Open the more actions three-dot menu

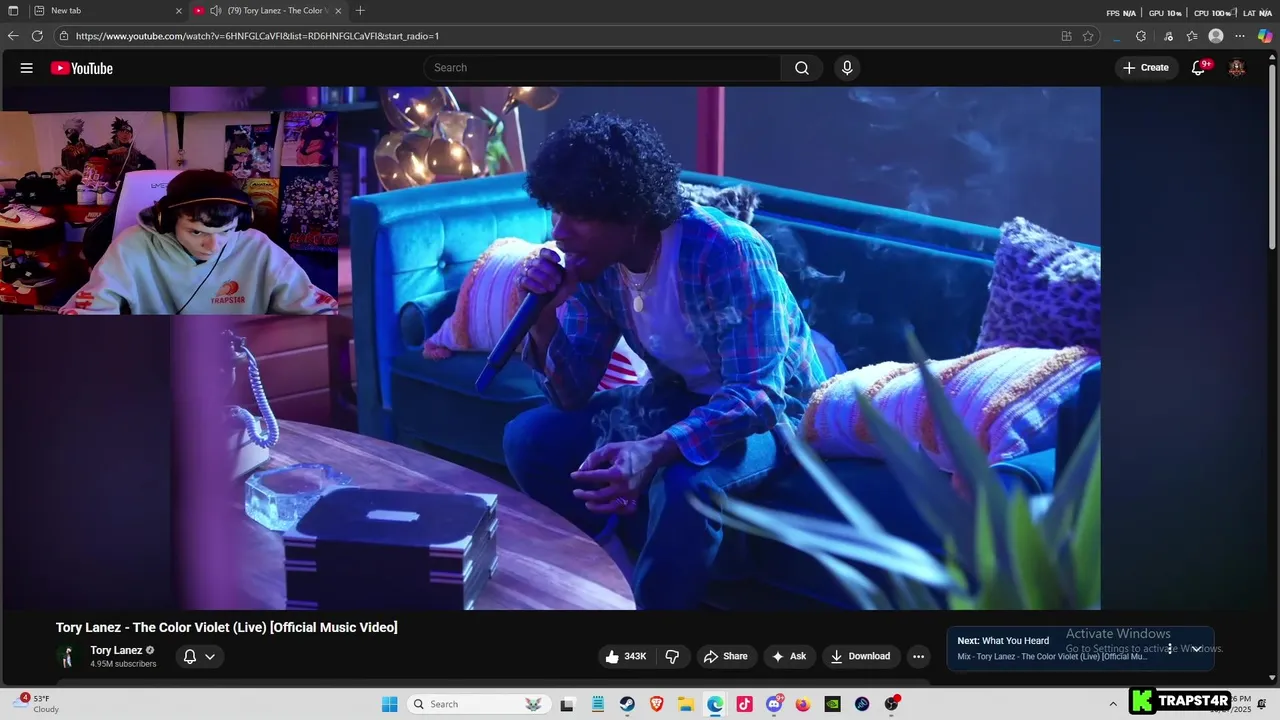click(x=918, y=656)
